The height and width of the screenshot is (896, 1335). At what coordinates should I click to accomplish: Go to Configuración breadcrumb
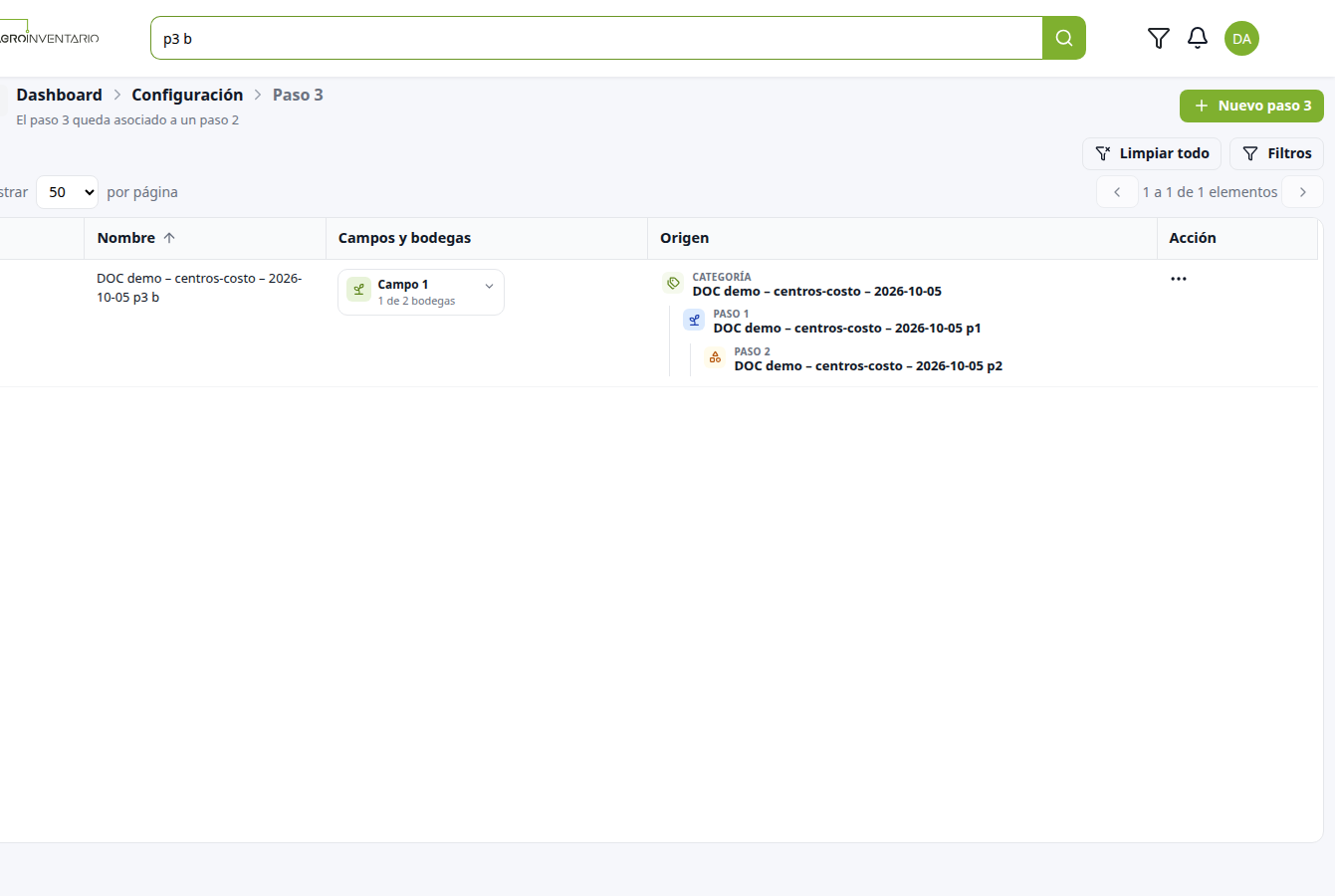[x=187, y=95]
